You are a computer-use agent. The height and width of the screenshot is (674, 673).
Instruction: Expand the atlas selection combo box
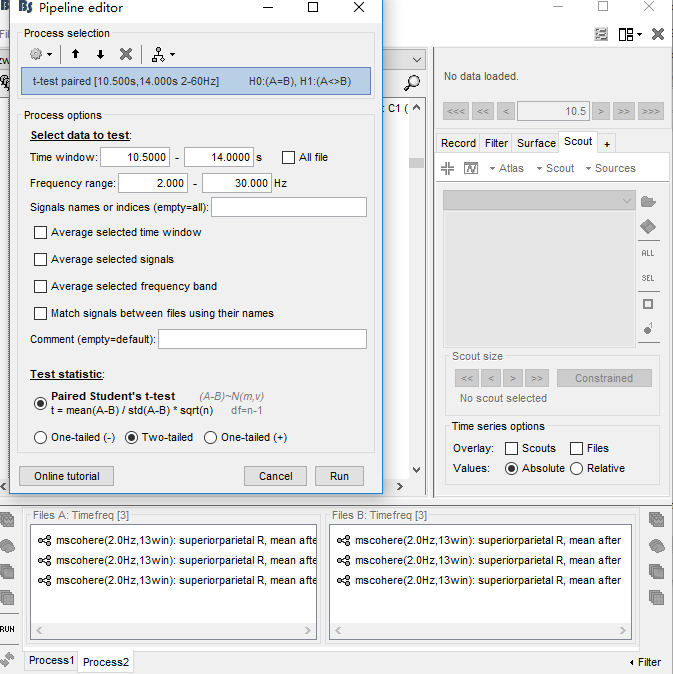tap(539, 201)
